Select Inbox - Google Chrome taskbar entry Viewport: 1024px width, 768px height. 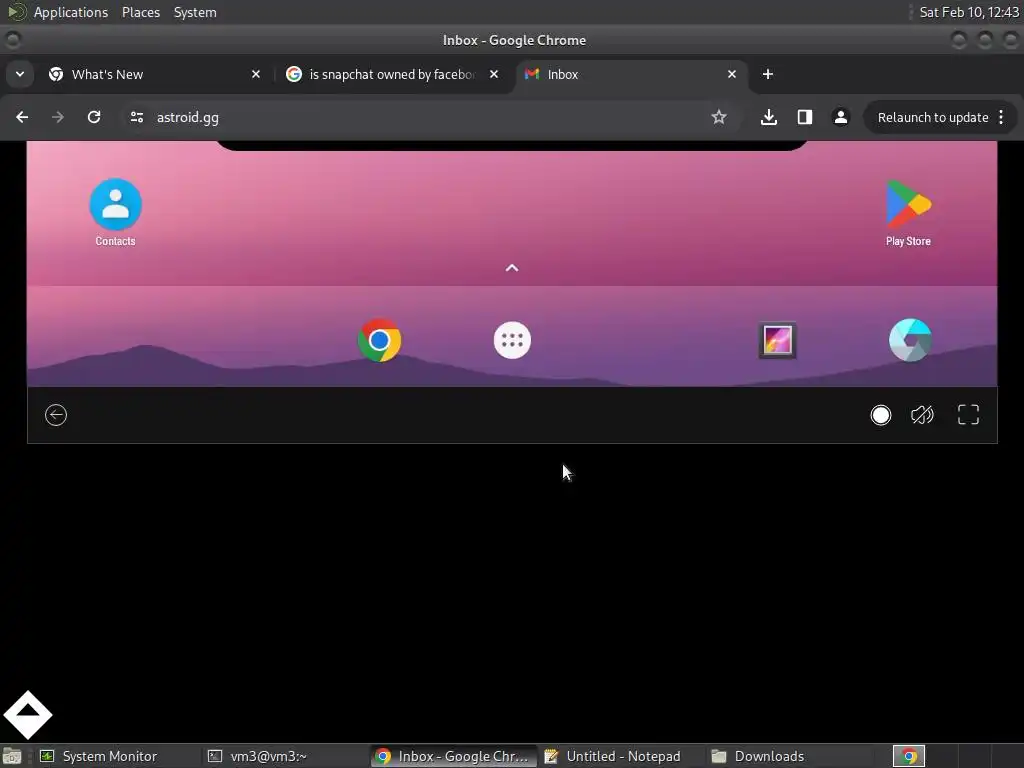pyautogui.click(x=453, y=756)
